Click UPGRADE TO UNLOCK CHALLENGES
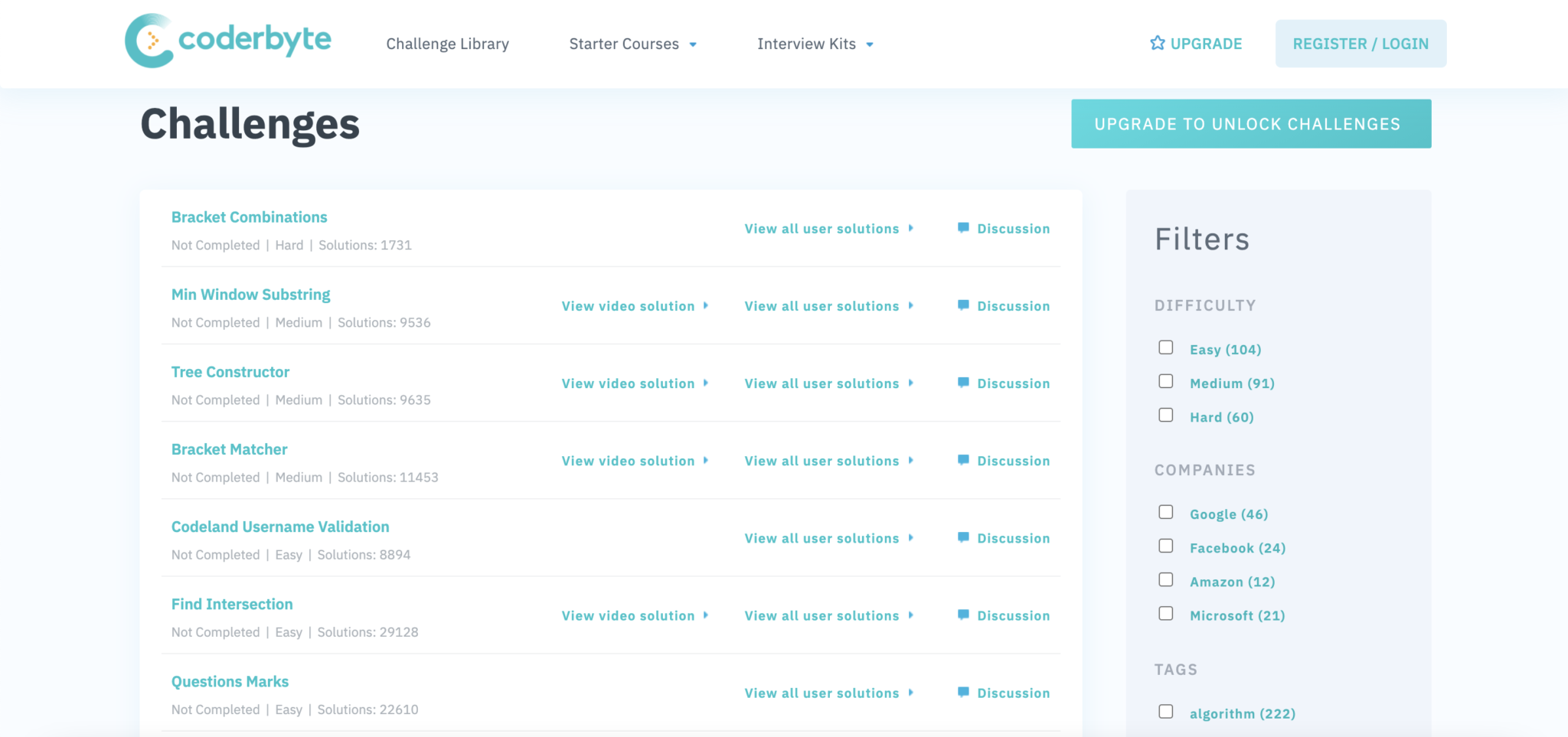This screenshot has width=1568, height=737. (x=1250, y=123)
